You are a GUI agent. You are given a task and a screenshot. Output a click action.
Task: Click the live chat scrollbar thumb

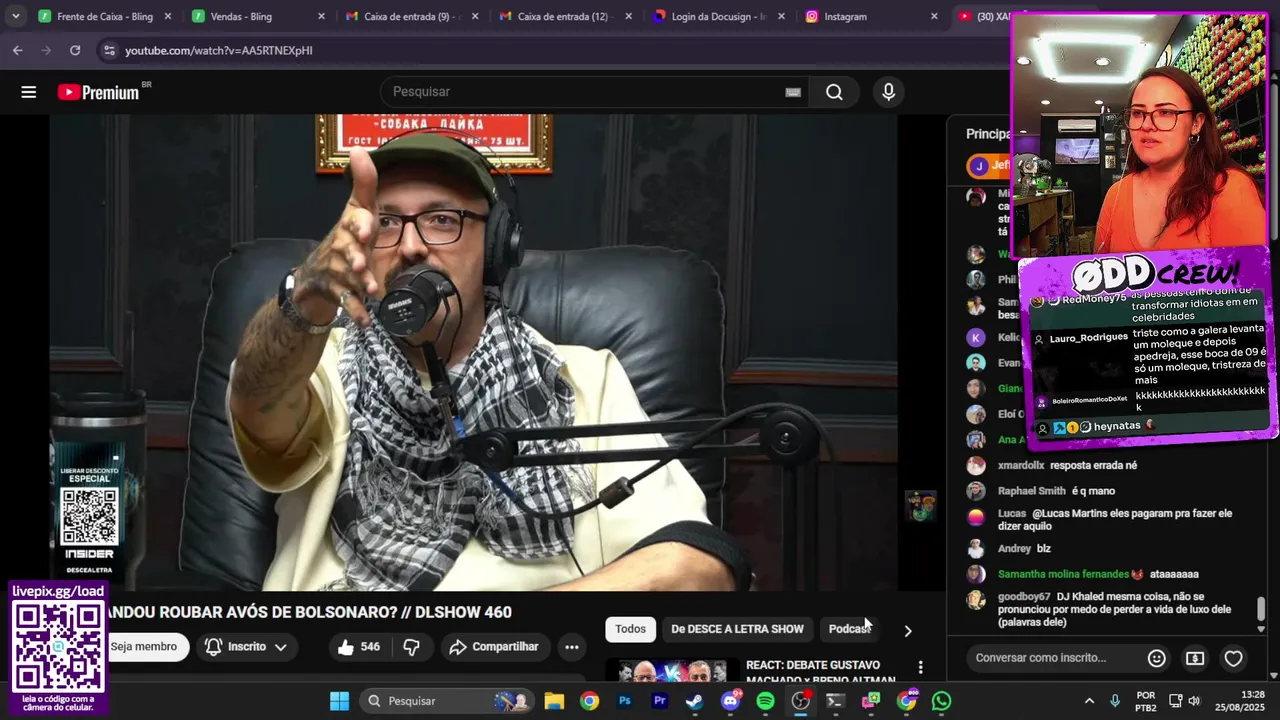pos(1261,608)
